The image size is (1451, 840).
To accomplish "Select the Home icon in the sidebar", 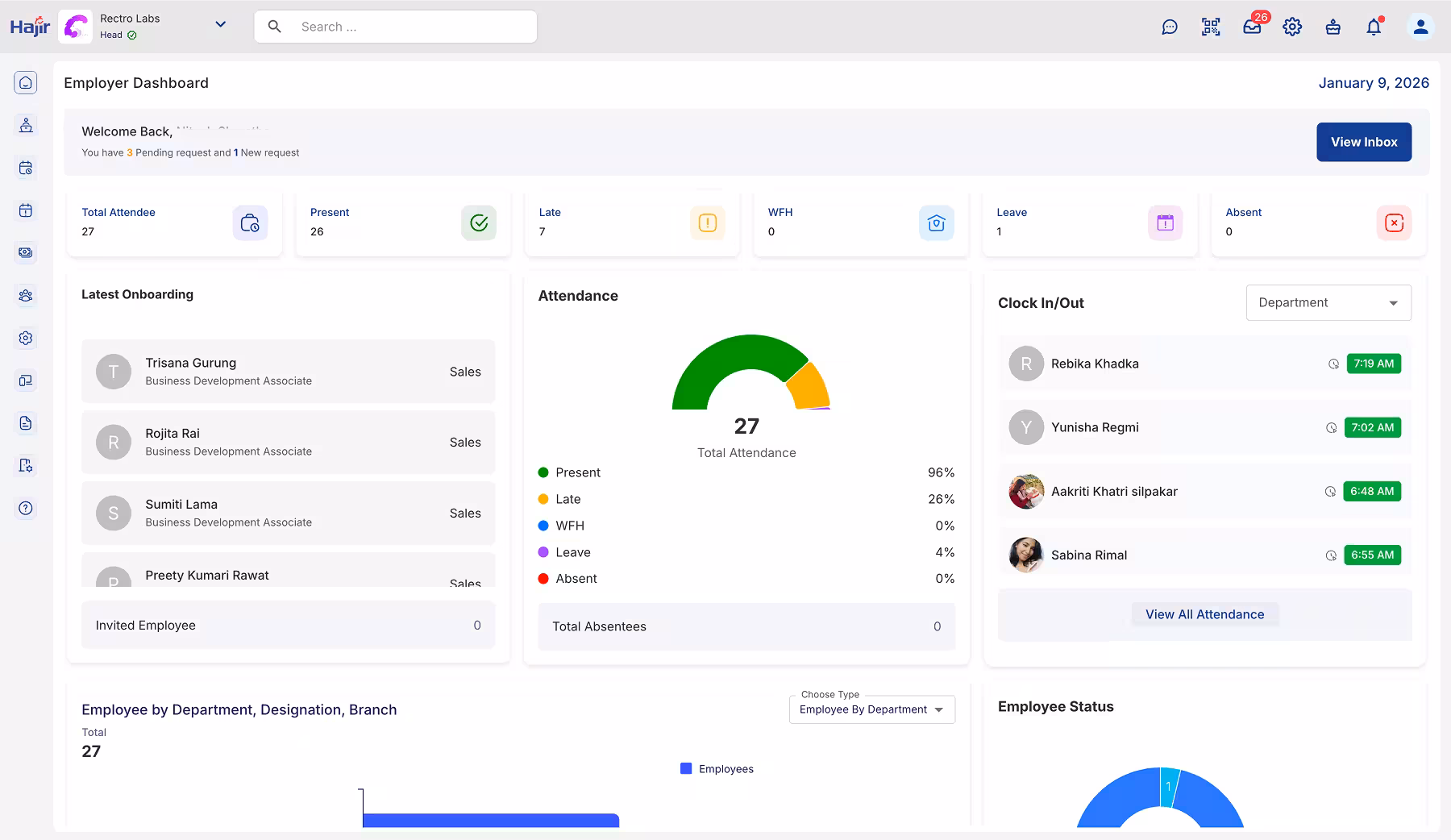I will click(26, 81).
